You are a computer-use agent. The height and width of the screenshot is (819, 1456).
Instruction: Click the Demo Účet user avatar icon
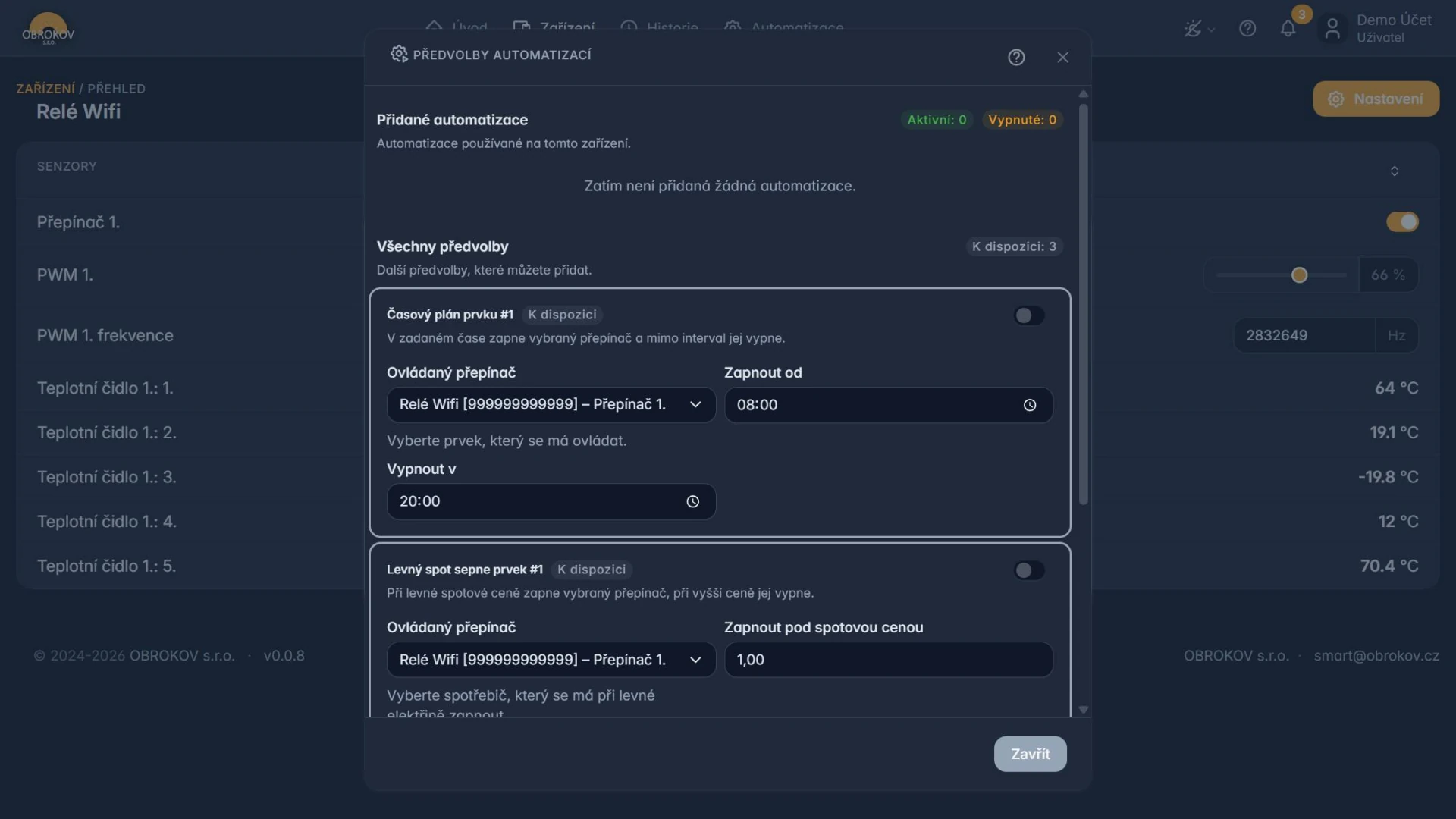(x=1332, y=29)
